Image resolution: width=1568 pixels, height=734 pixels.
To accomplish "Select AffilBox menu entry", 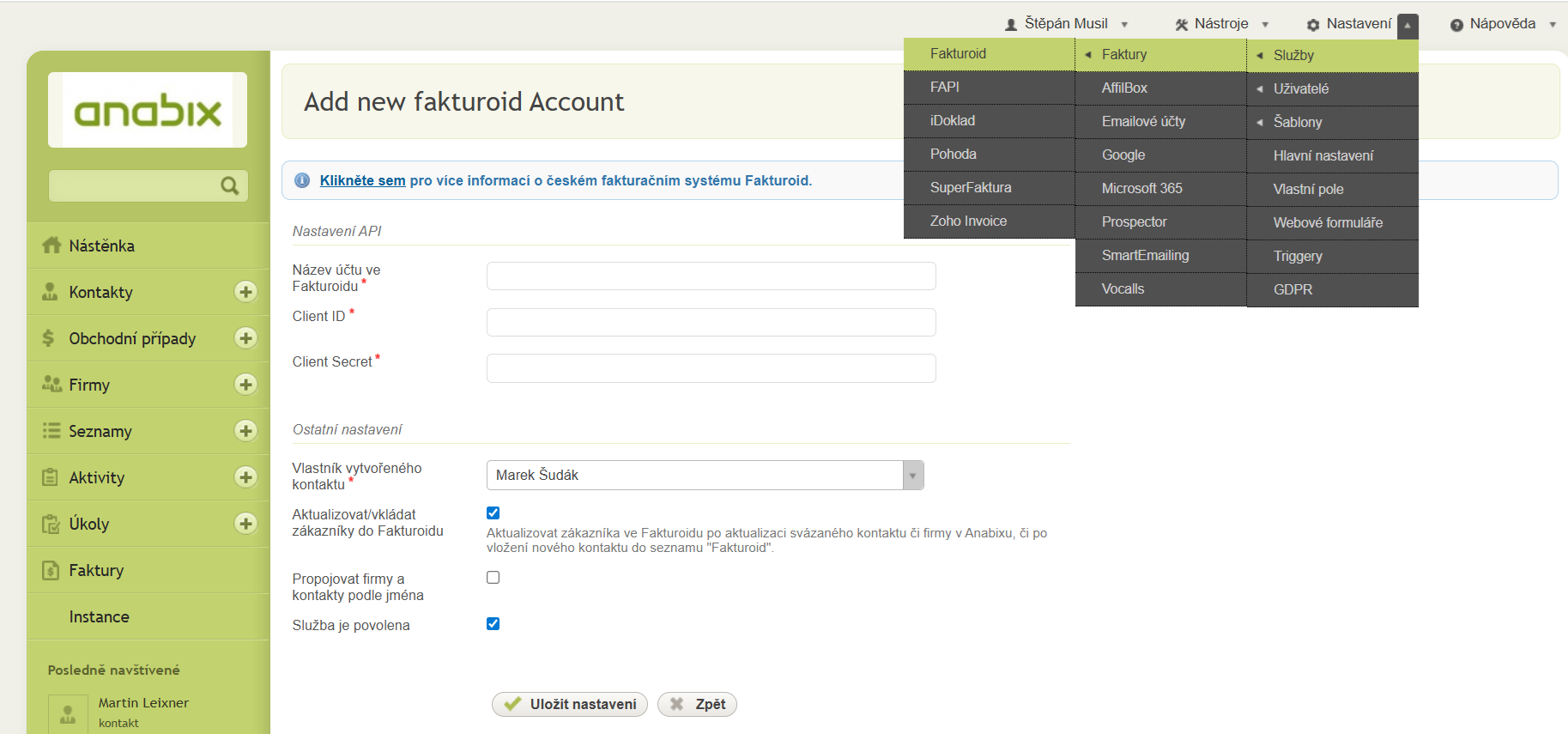I will click(1161, 88).
